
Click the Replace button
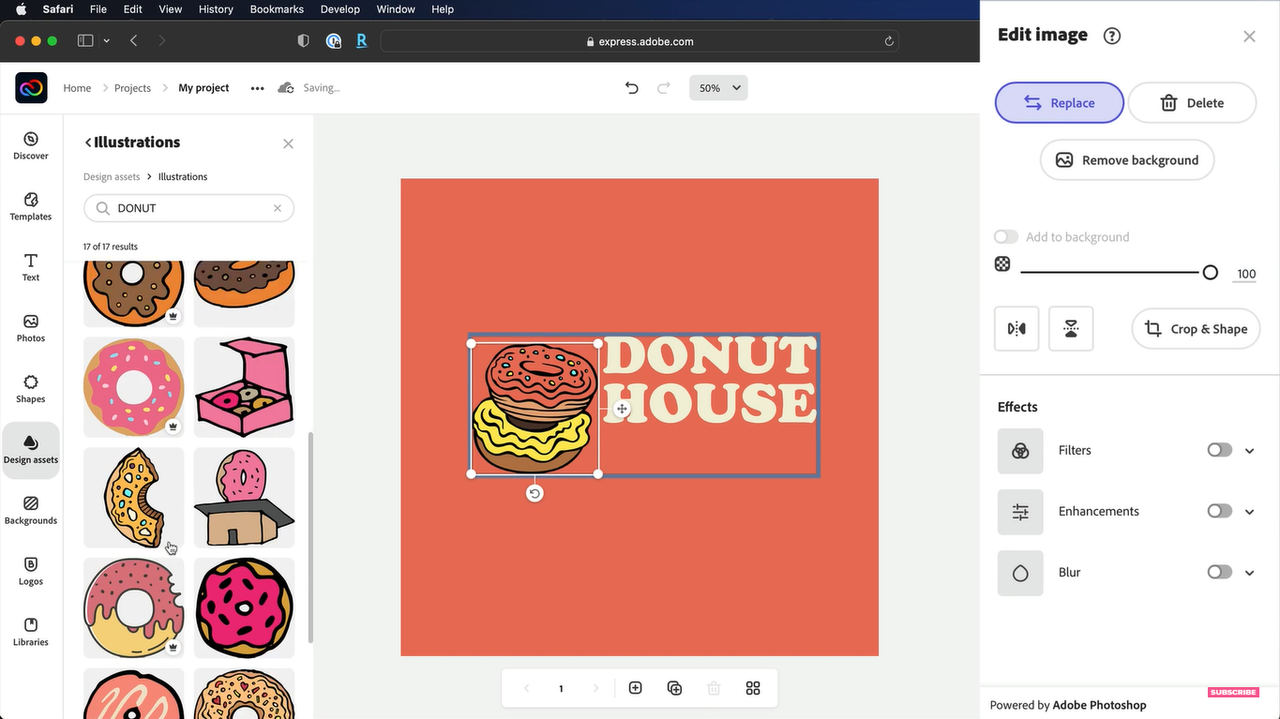(1059, 103)
